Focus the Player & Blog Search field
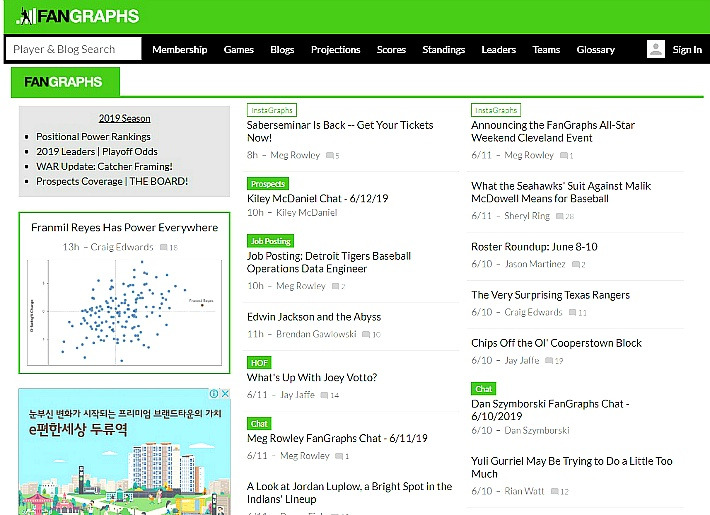This screenshot has width=710, height=515. pyautogui.click(x=73, y=49)
